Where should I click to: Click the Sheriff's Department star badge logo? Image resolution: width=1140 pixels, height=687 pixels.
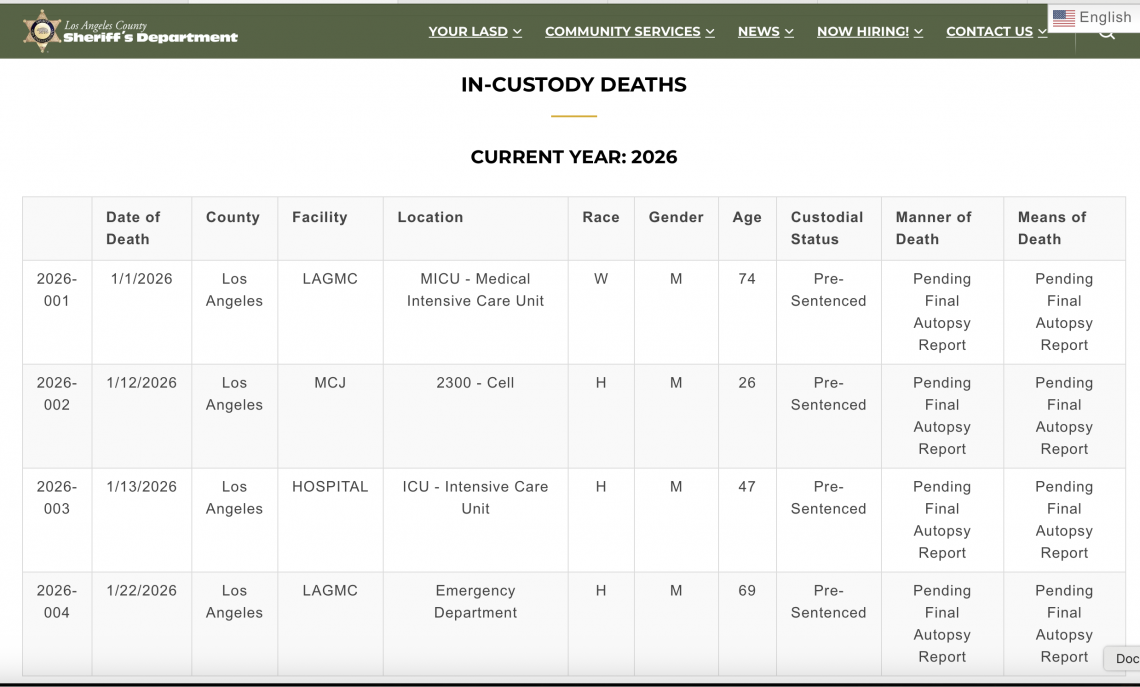coord(42,31)
